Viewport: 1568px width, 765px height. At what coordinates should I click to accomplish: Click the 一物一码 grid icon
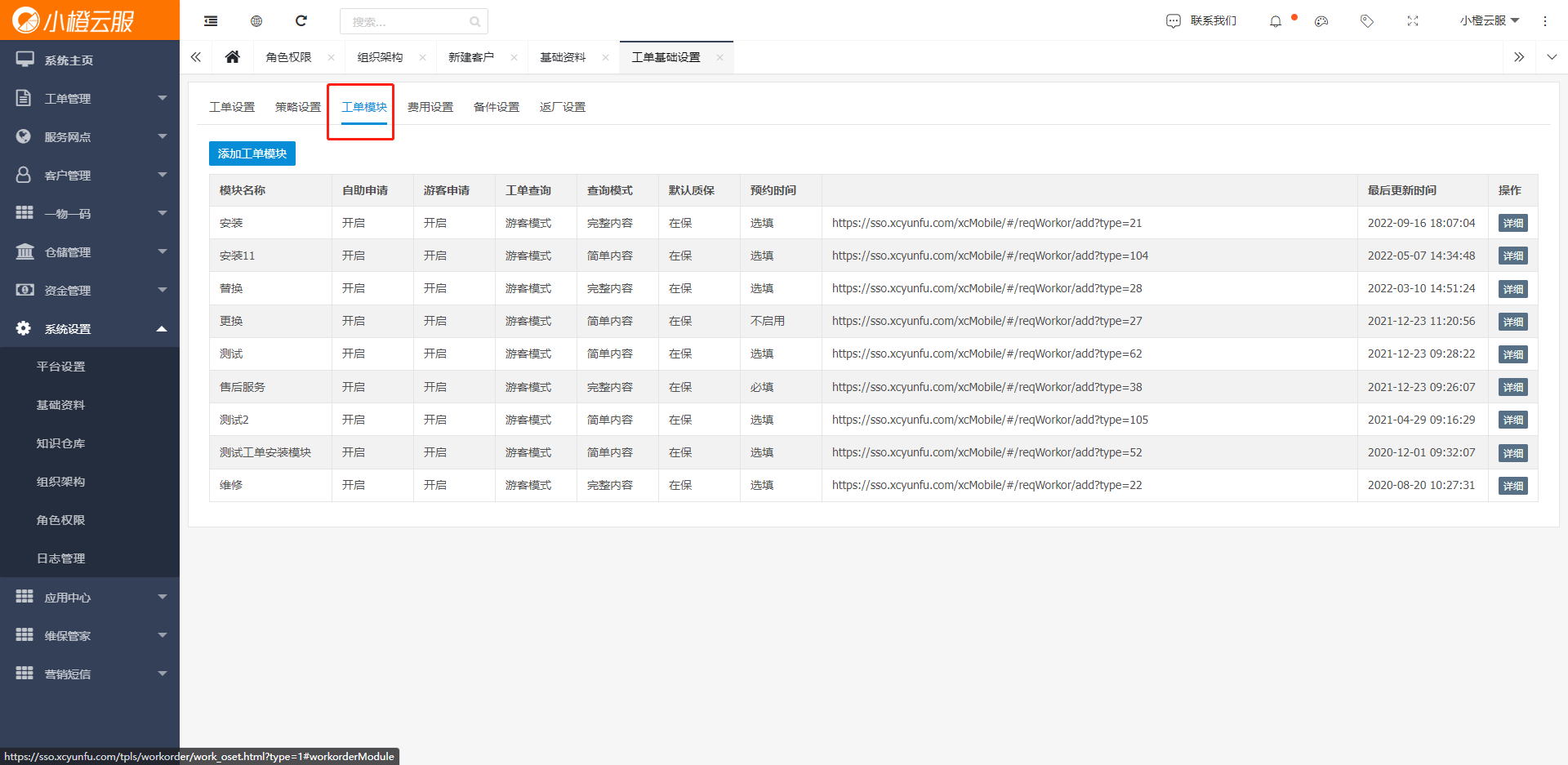(x=24, y=213)
